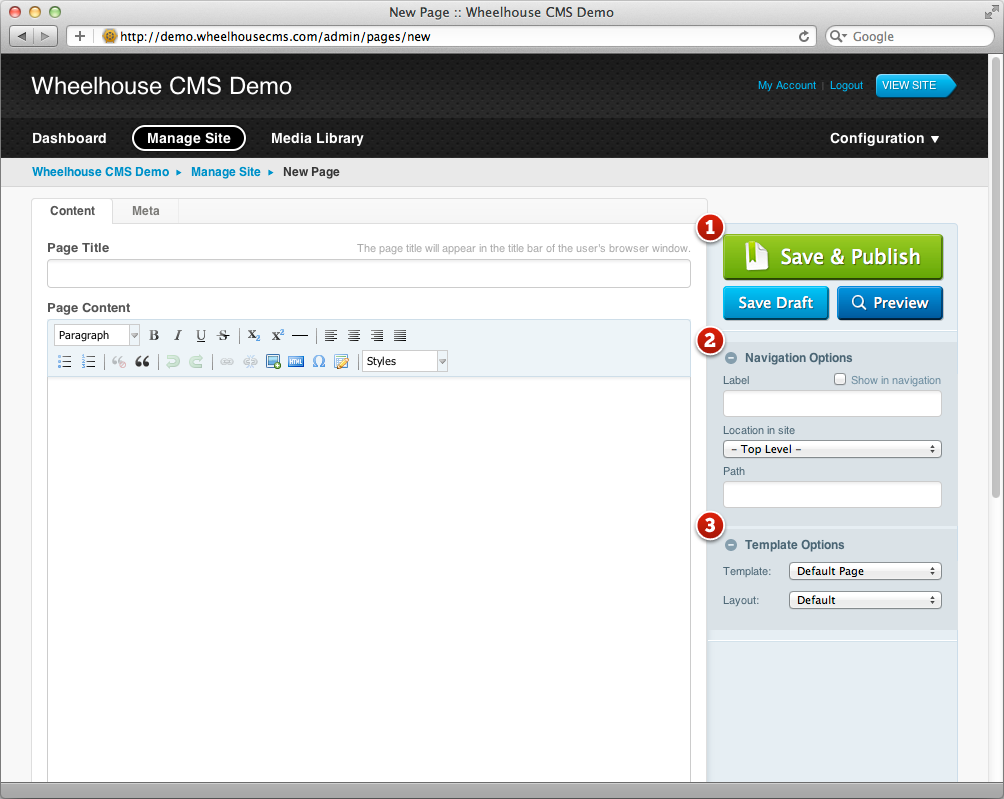
Task: Click the View Site button
Action: [x=915, y=86]
